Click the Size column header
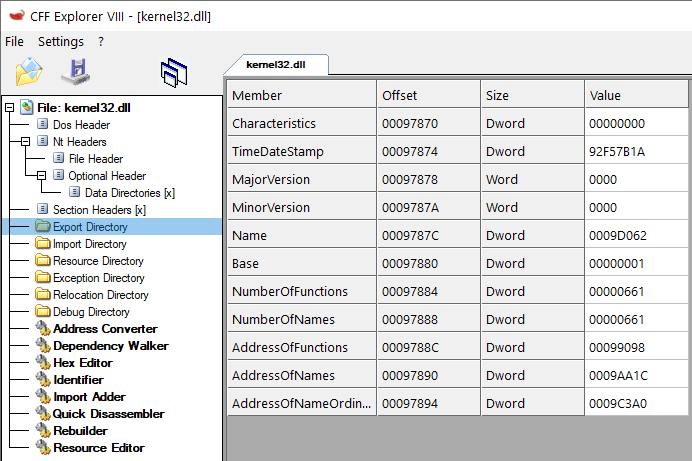This screenshot has height=461, width=692. (x=533, y=95)
